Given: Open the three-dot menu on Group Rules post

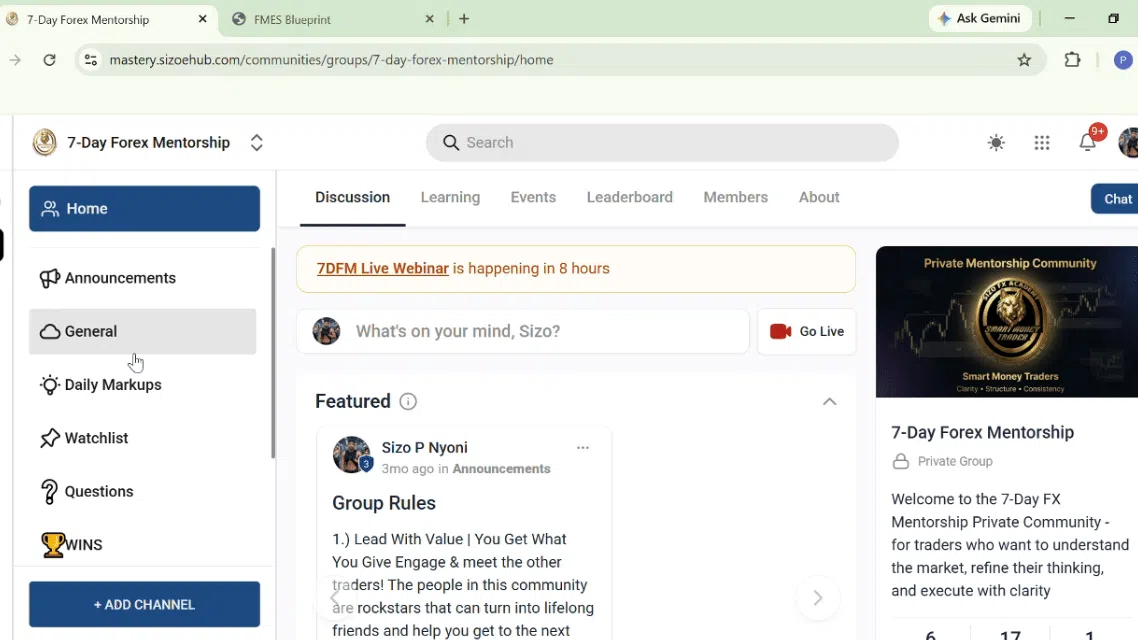Looking at the screenshot, I should pos(583,448).
